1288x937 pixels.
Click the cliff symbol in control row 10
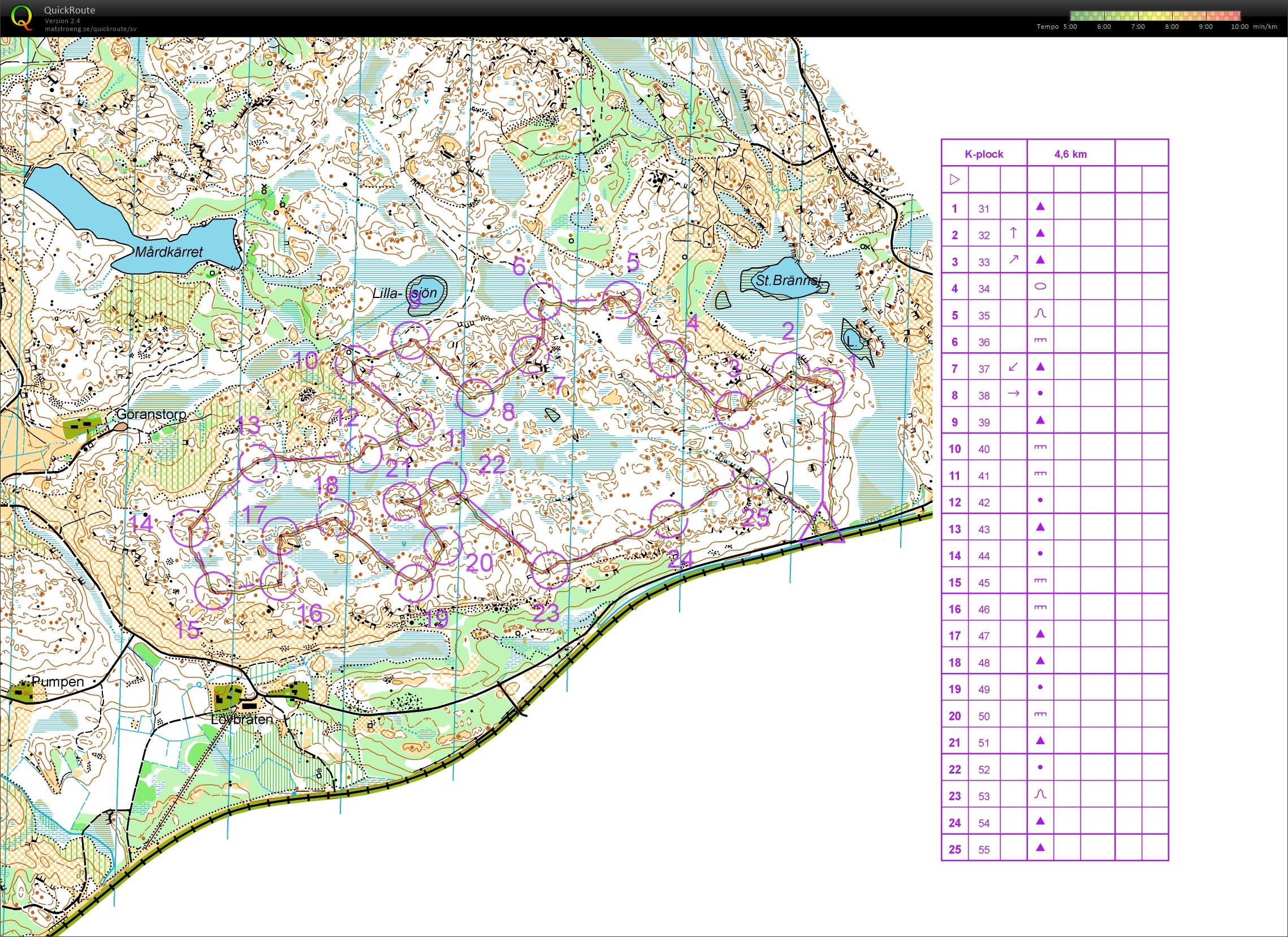[x=1040, y=447]
